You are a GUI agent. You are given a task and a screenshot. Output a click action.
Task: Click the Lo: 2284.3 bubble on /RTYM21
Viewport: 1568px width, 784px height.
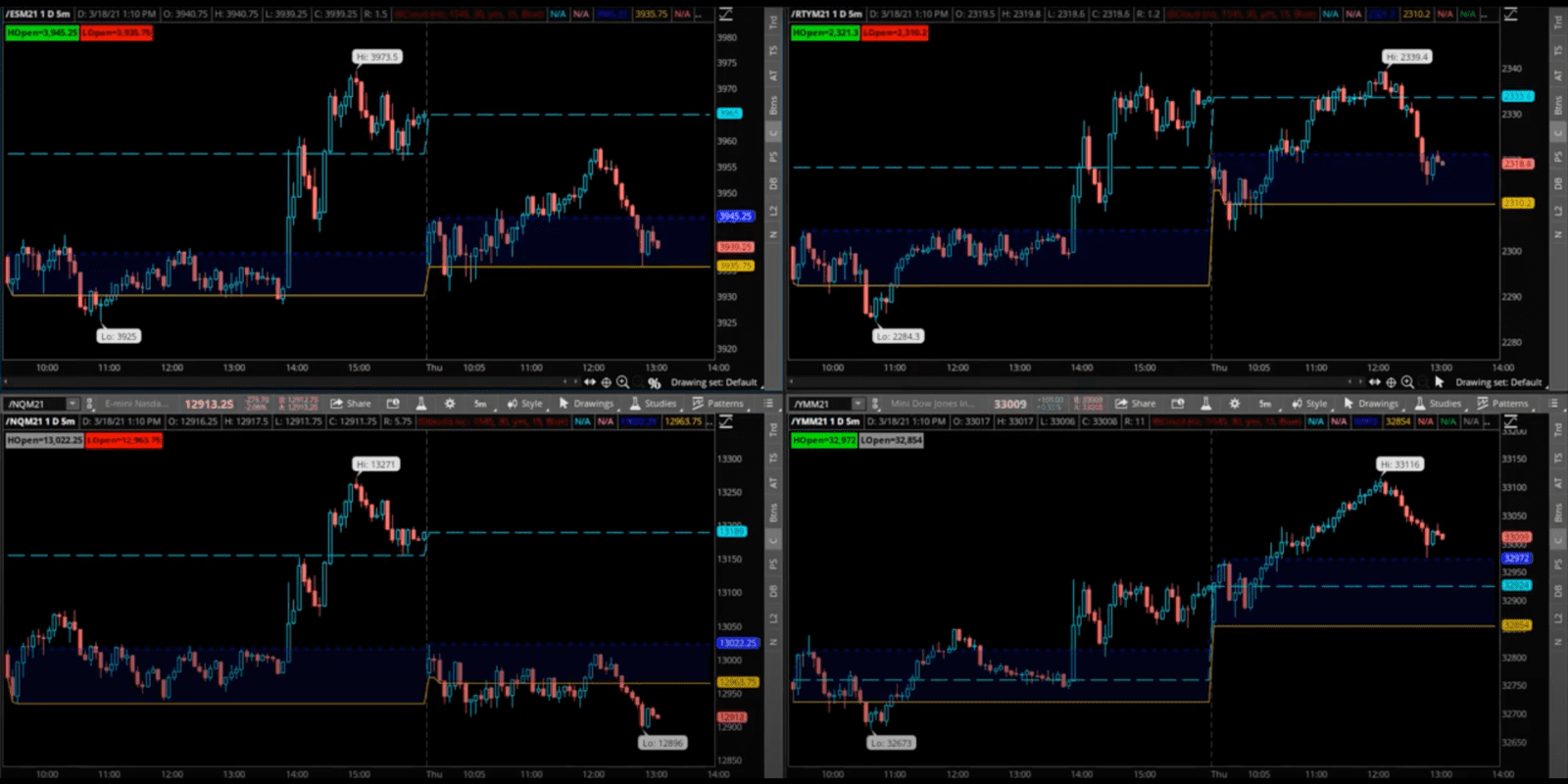point(898,336)
